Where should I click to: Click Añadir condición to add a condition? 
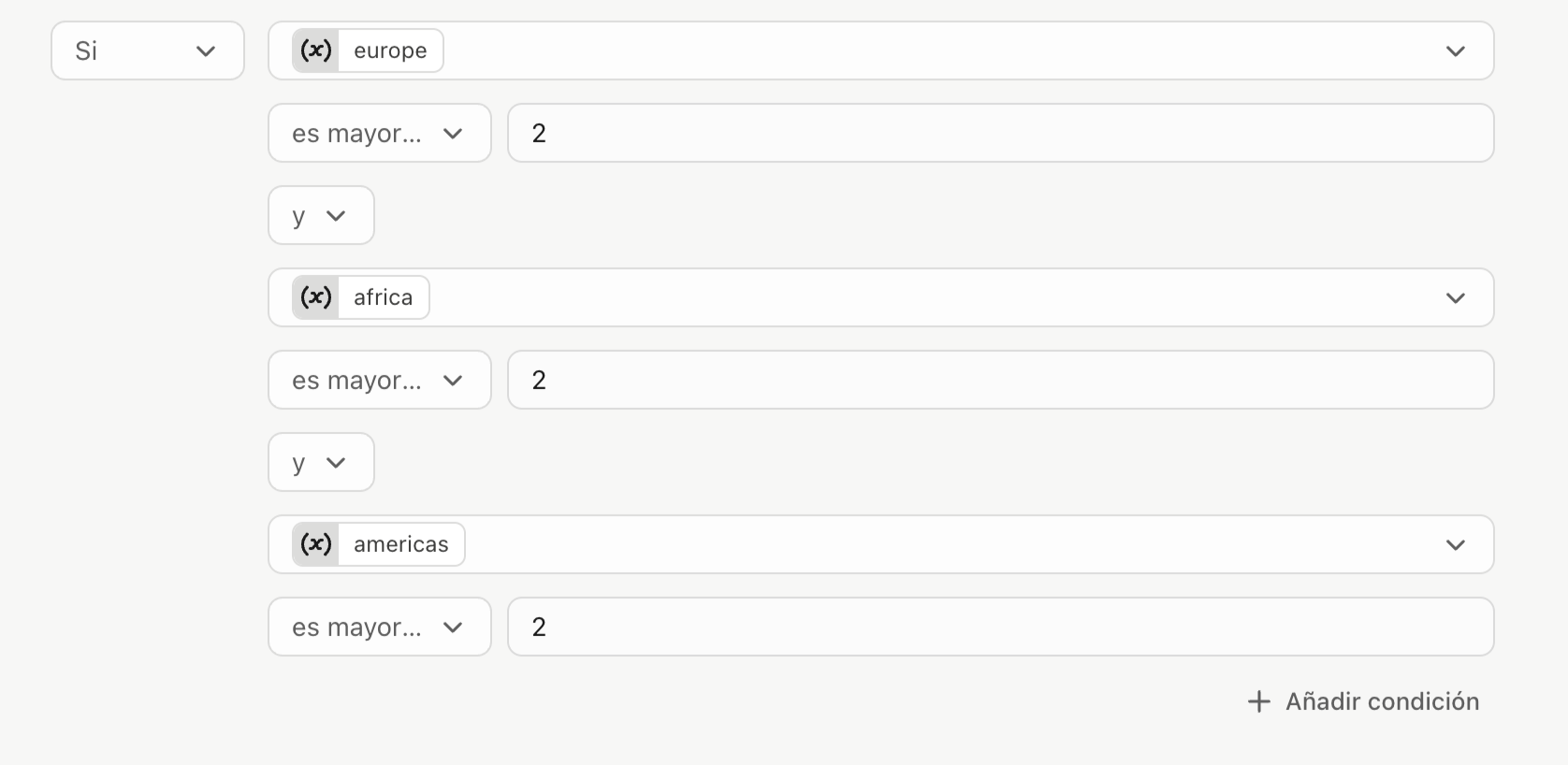point(1364,701)
